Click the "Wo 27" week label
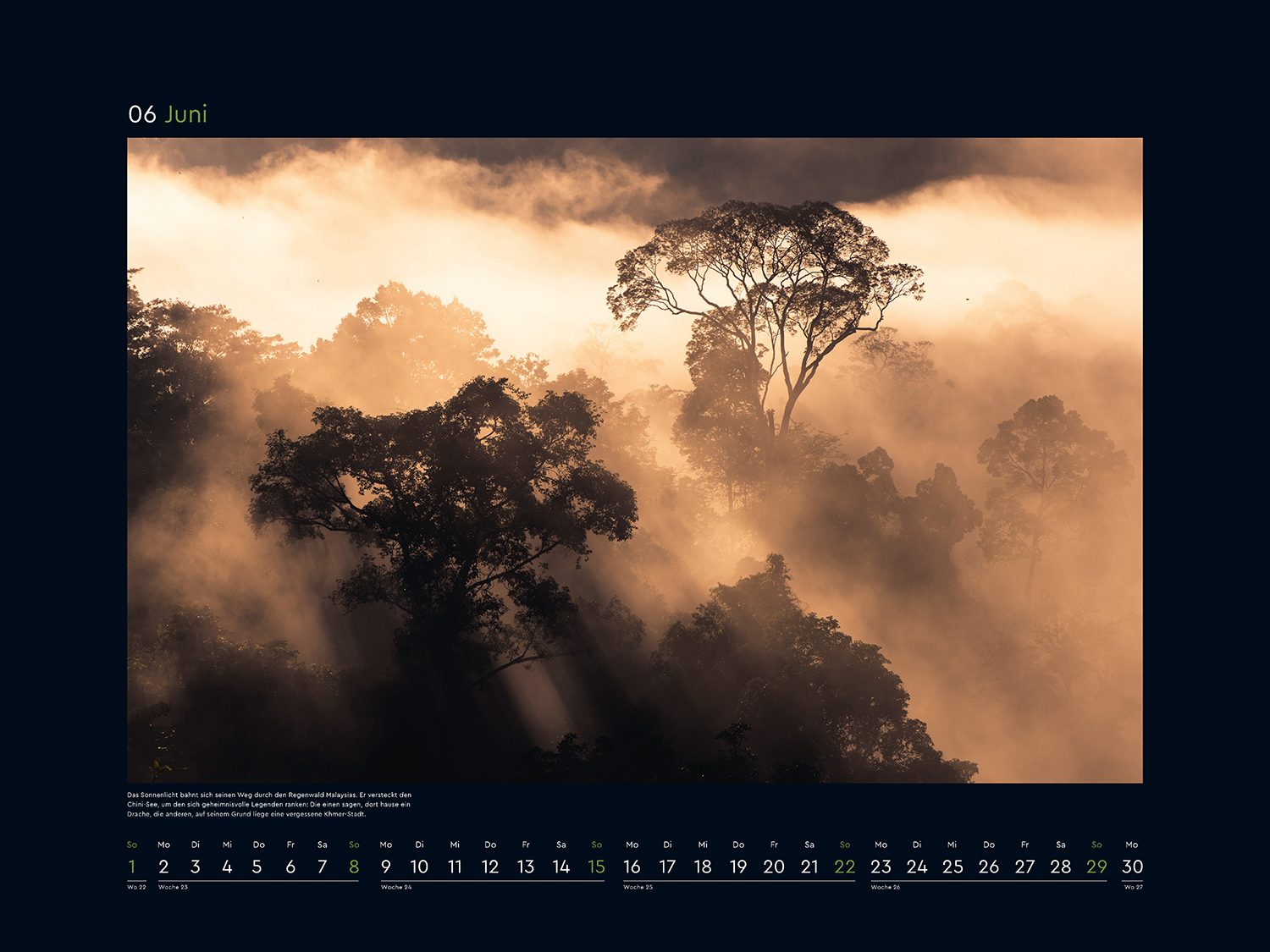Screen dimensions: 1270x952 pos(1133,887)
